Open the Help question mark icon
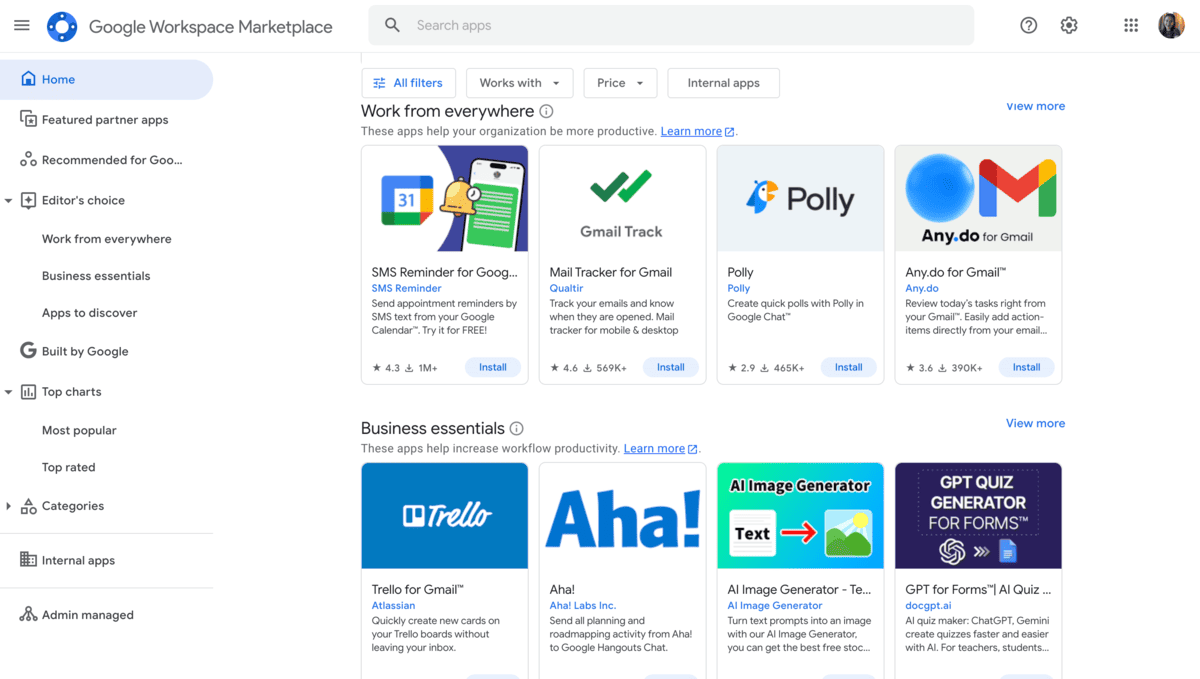1200x679 pixels. coord(1028,26)
